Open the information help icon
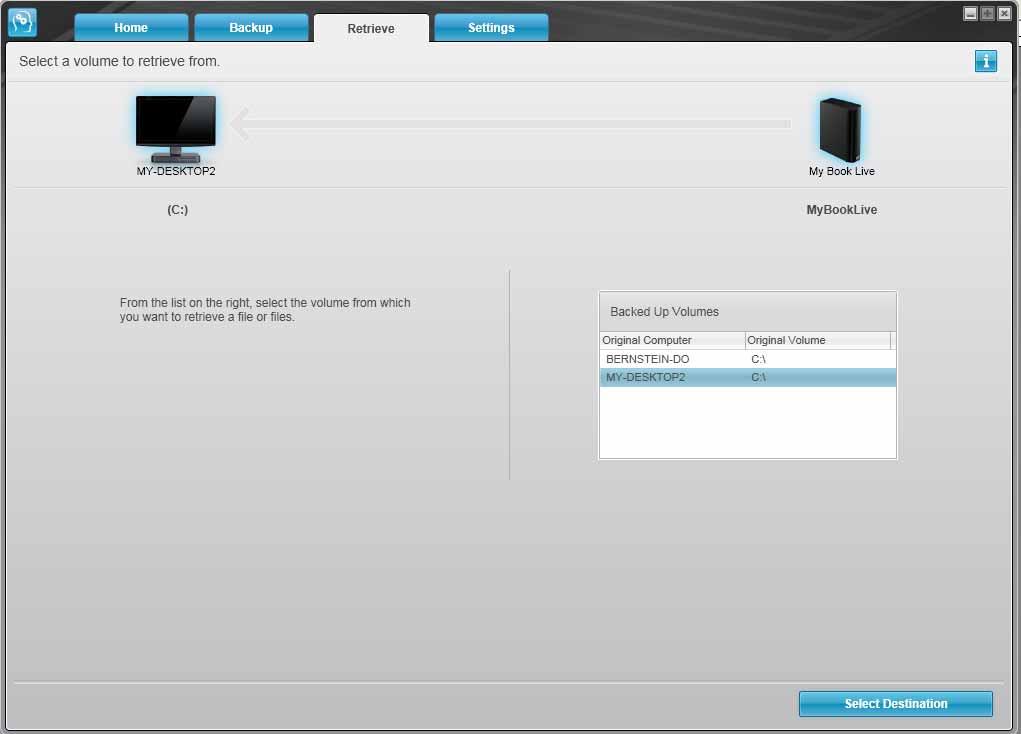The height and width of the screenshot is (734, 1021). [x=985, y=61]
